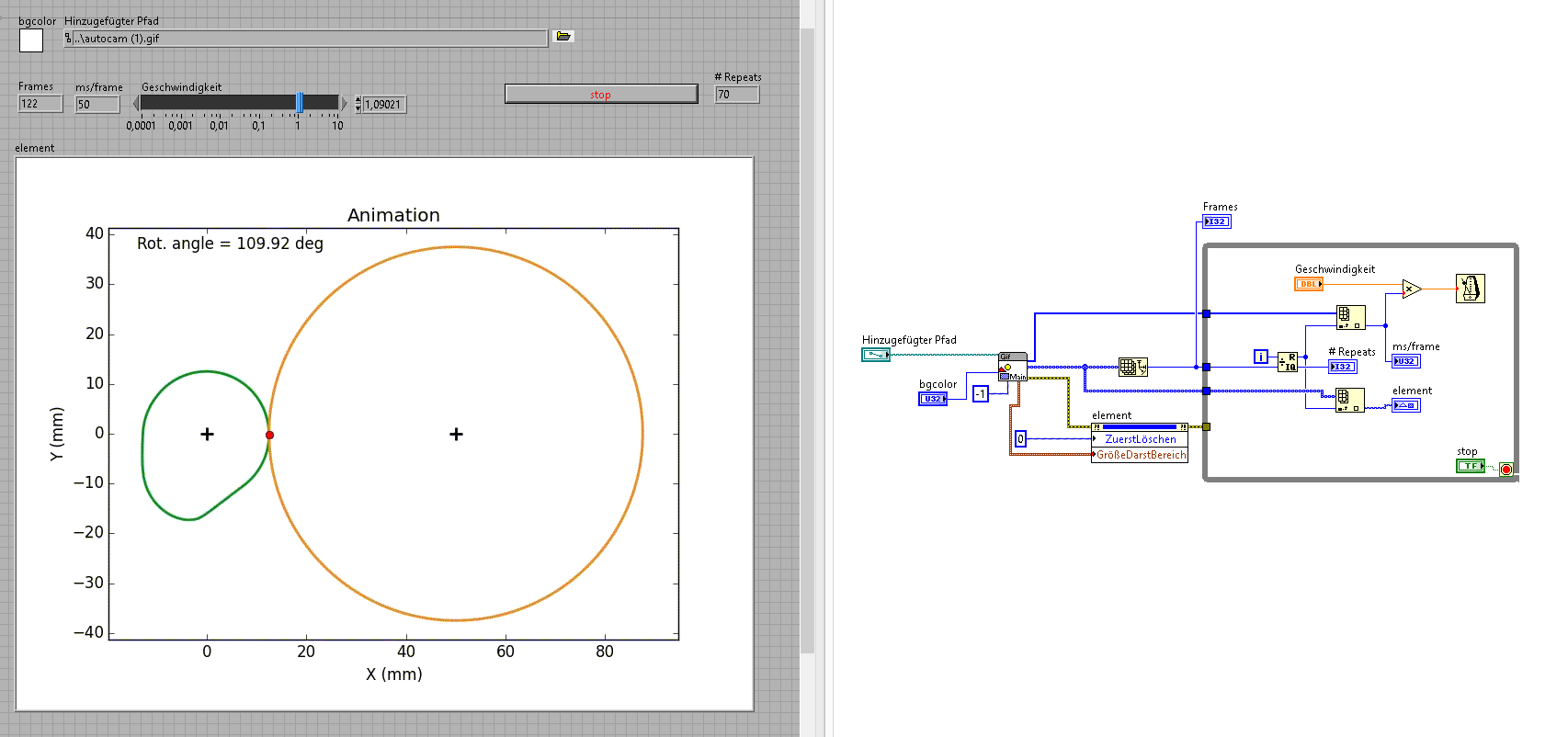Click the element invoke node header
The height and width of the screenshot is (737, 1568).
(x=1140, y=426)
